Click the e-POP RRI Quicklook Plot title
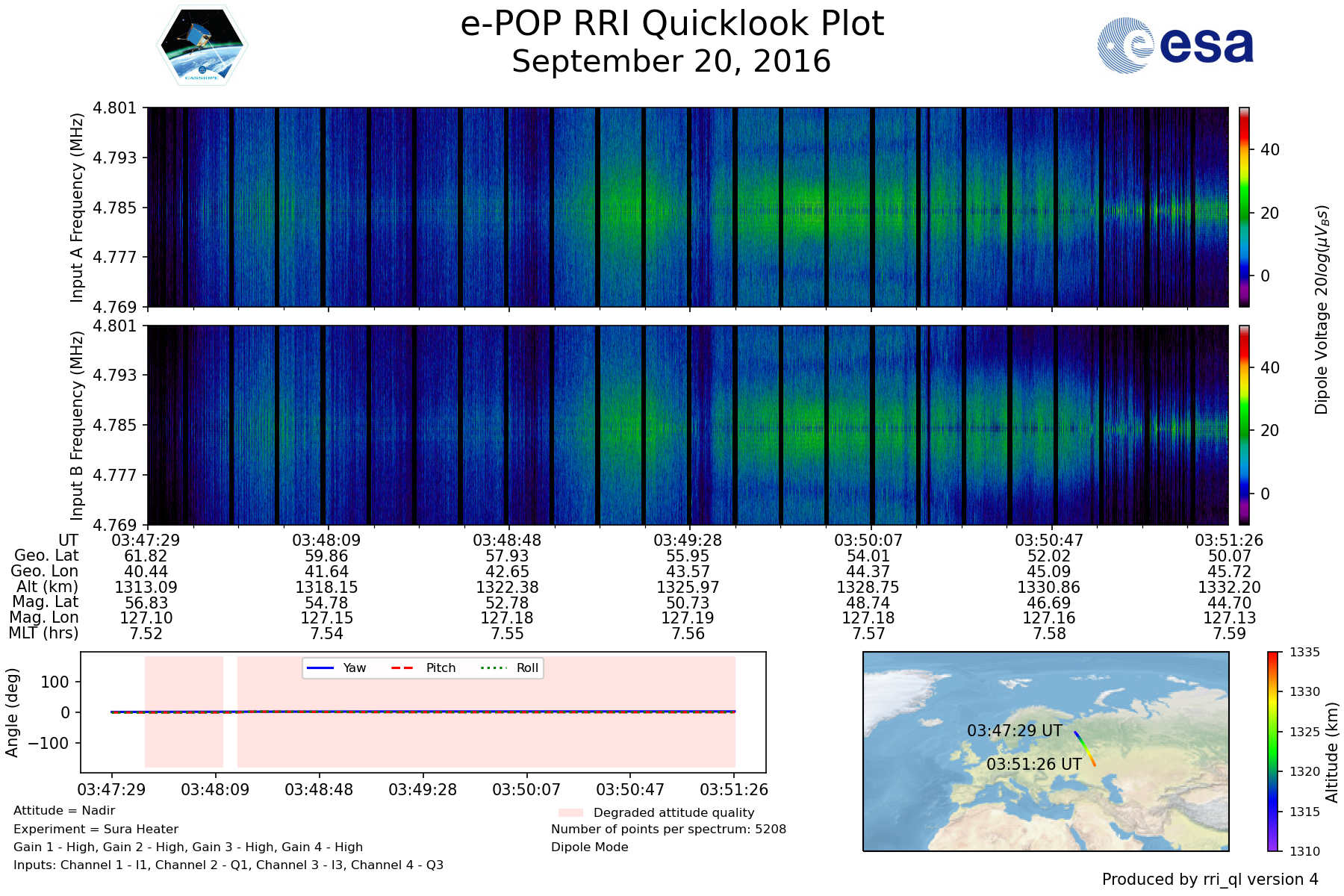 coord(672,24)
